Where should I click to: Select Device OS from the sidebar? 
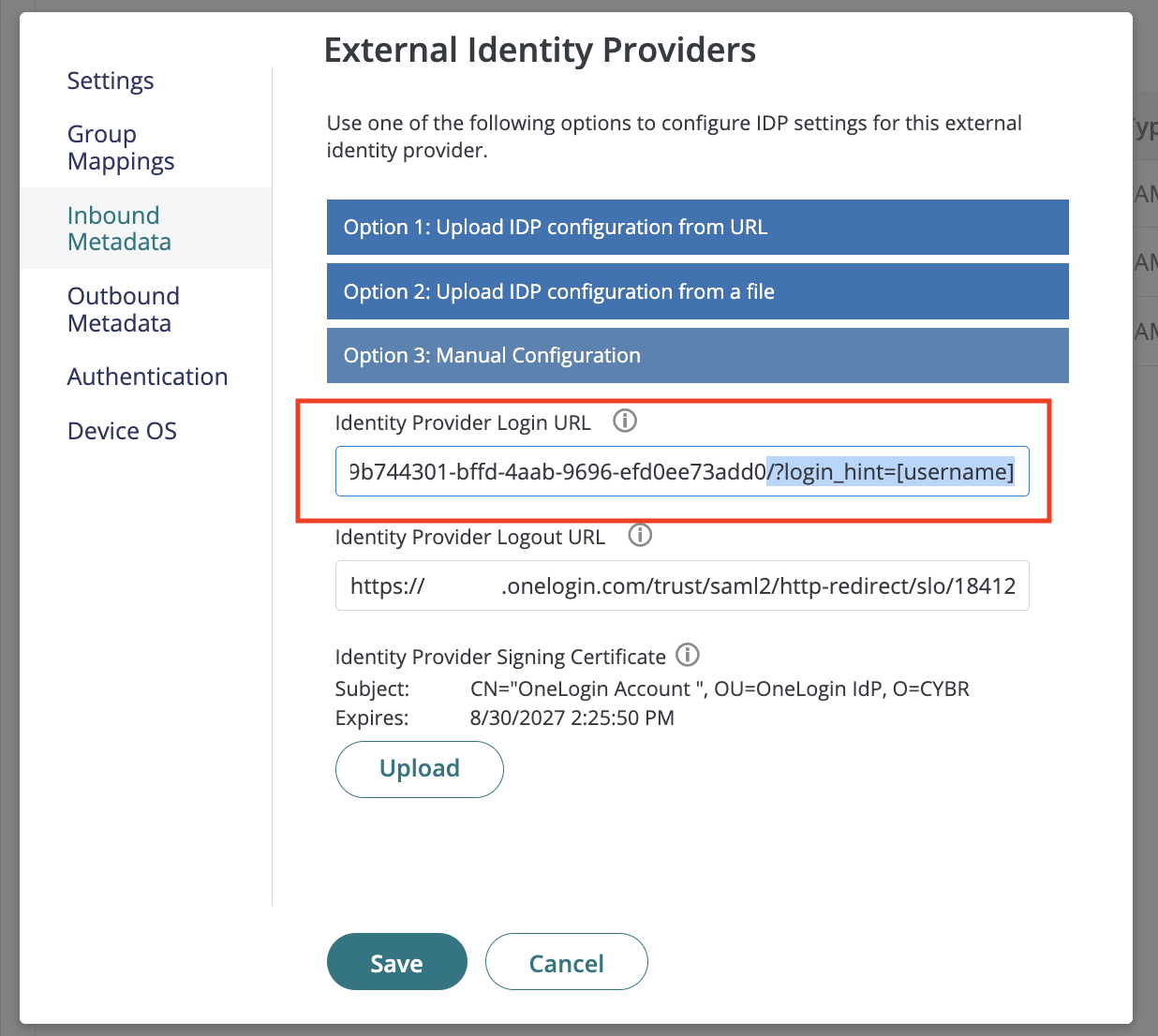pyautogui.click(x=122, y=430)
